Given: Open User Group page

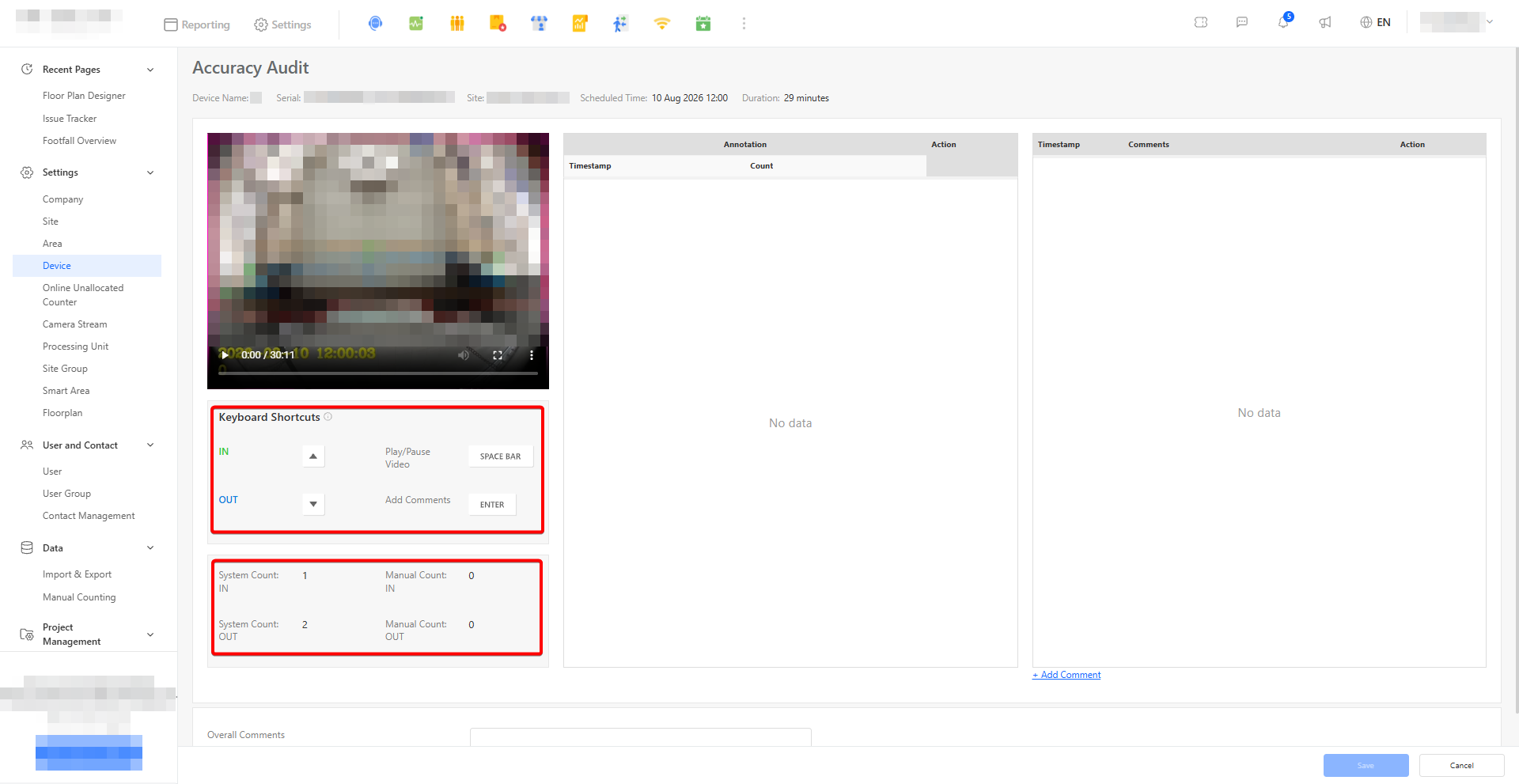Looking at the screenshot, I should (66, 494).
